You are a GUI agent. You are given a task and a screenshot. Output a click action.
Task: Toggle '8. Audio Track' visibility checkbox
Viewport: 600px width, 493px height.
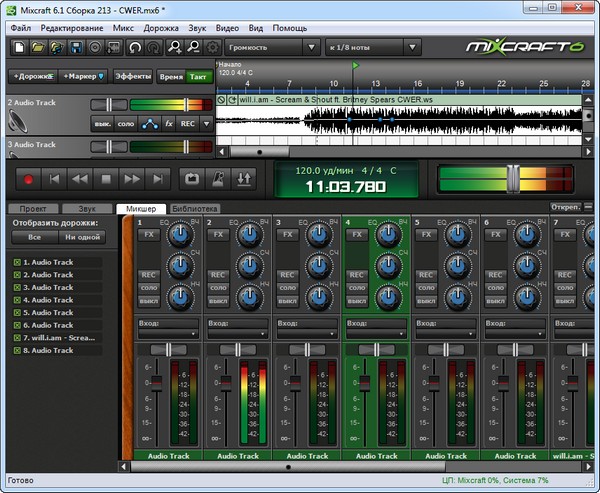17,351
